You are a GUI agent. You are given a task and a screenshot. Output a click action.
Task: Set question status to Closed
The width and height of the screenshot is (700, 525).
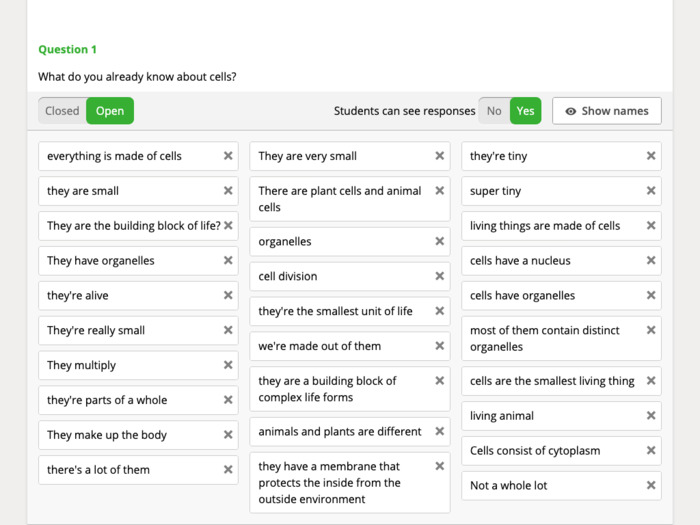62,111
